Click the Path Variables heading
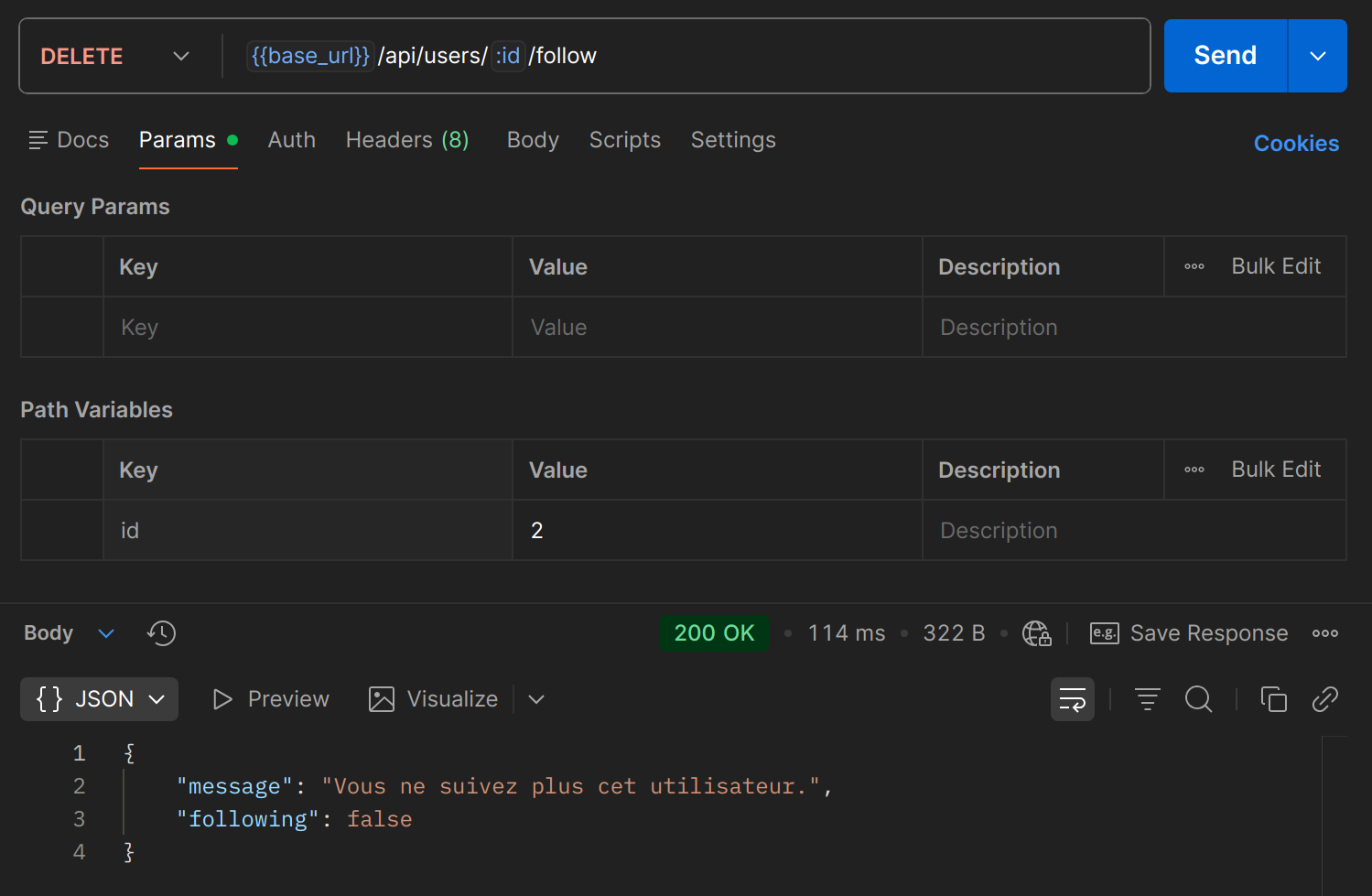This screenshot has width=1372, height=896. tap(96, 410)
